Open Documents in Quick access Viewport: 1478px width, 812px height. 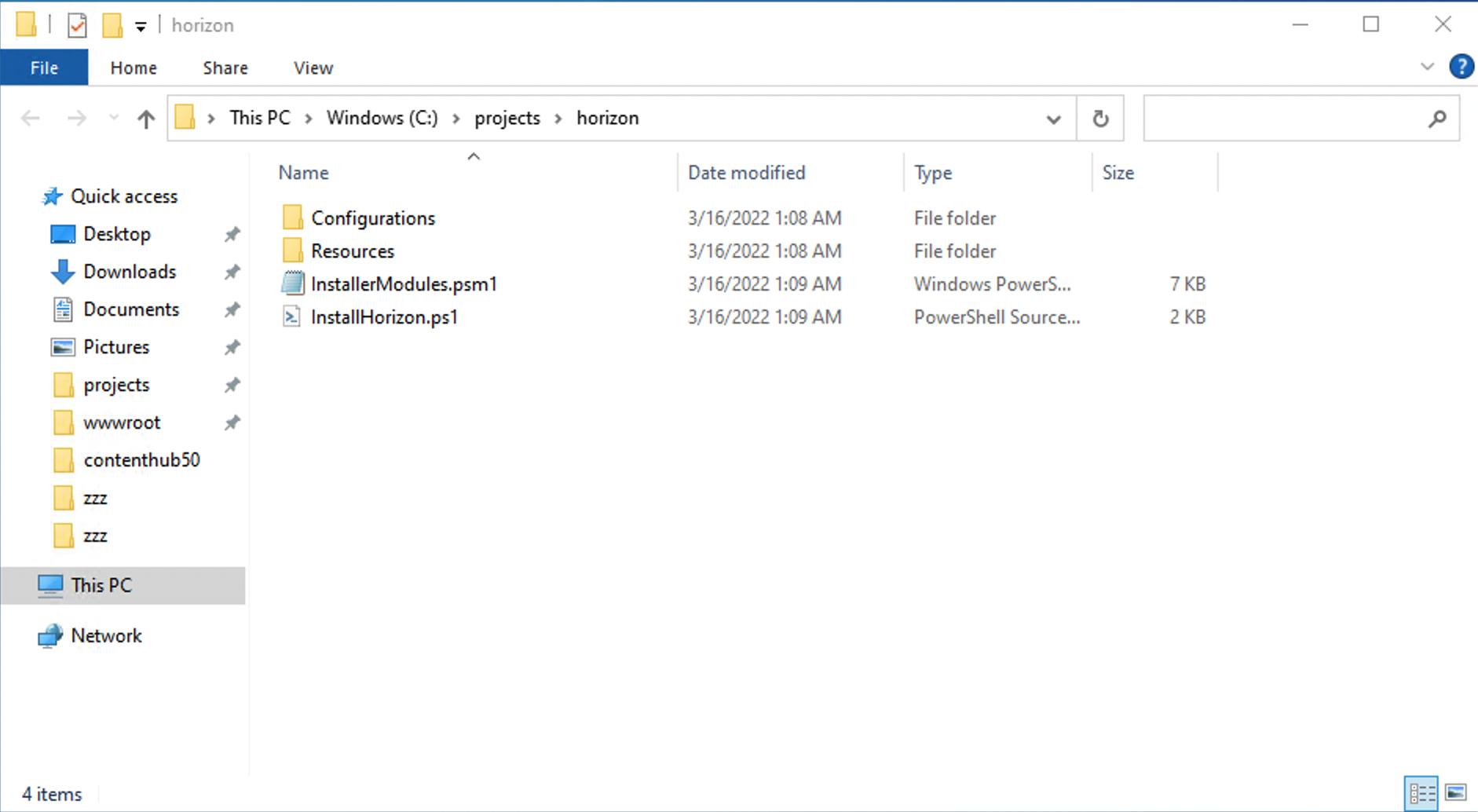(131, 309)
